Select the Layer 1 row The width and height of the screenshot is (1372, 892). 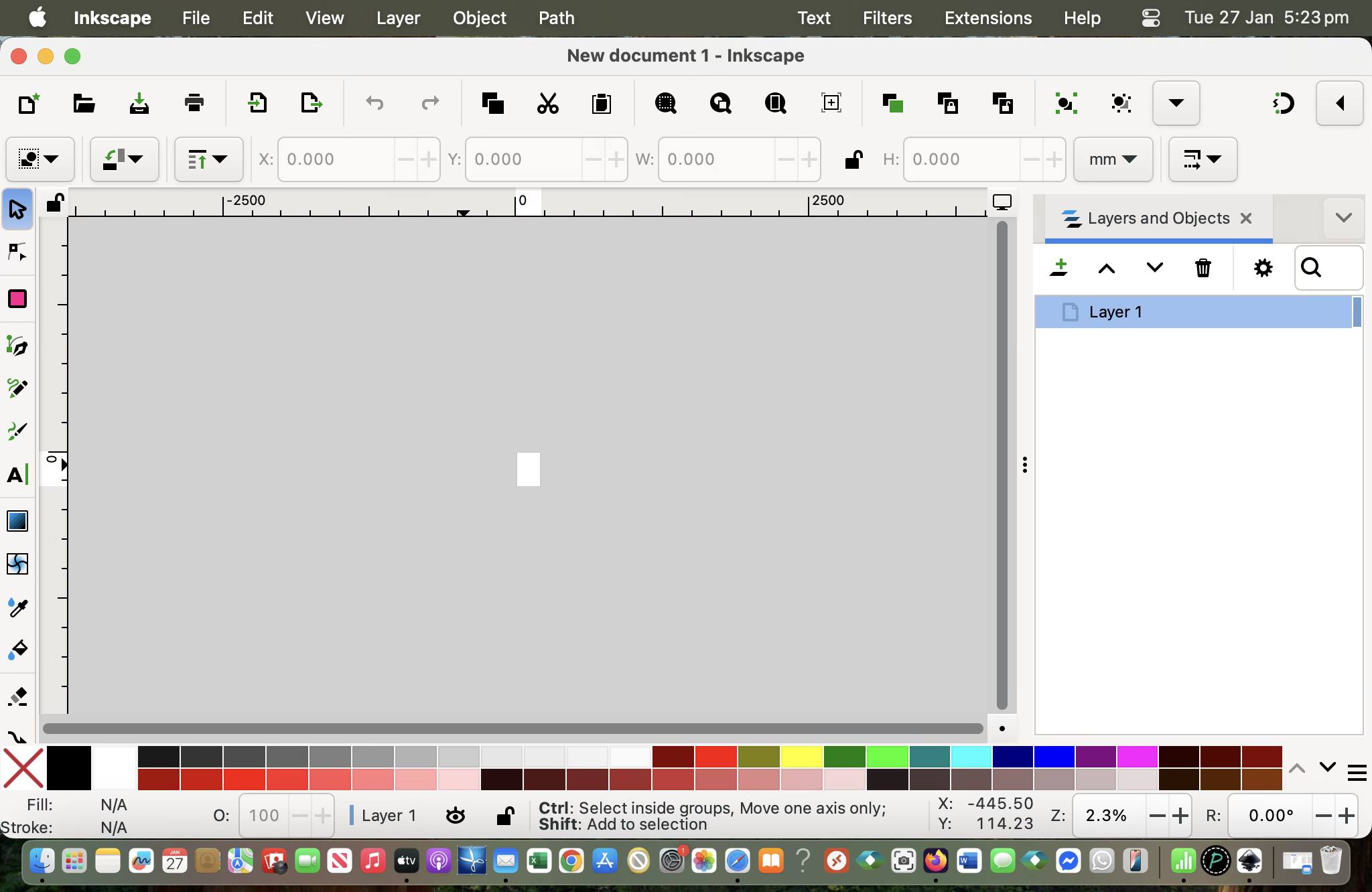pos(1194,312)
